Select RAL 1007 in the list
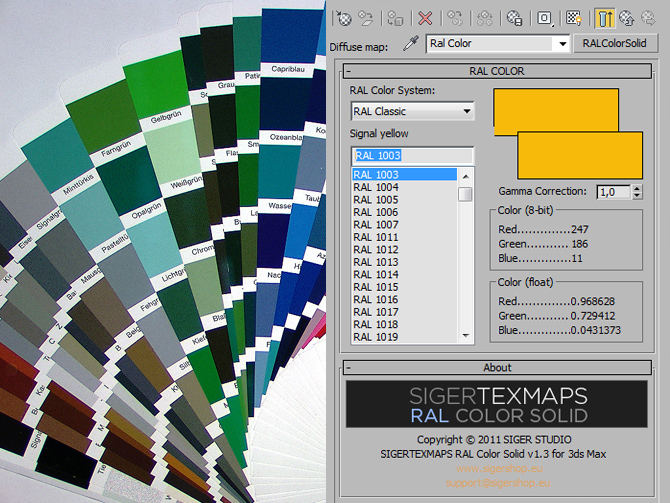Image resolution: width=670 pixels, height=503 pixels. click(x=404, y=224)
